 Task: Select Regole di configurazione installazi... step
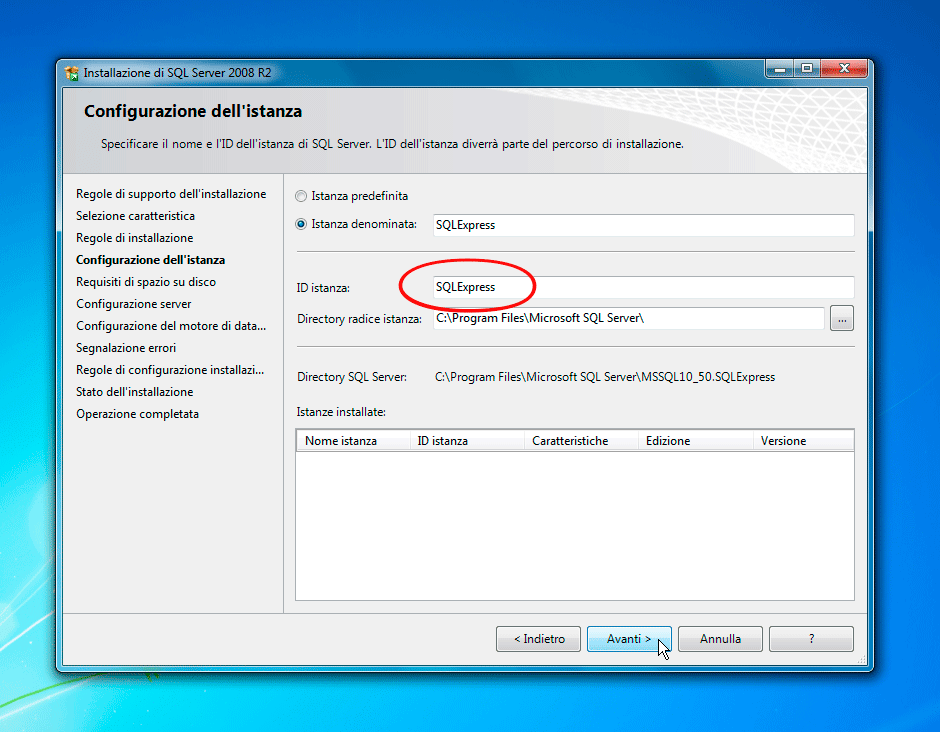[x=170, y=370]
